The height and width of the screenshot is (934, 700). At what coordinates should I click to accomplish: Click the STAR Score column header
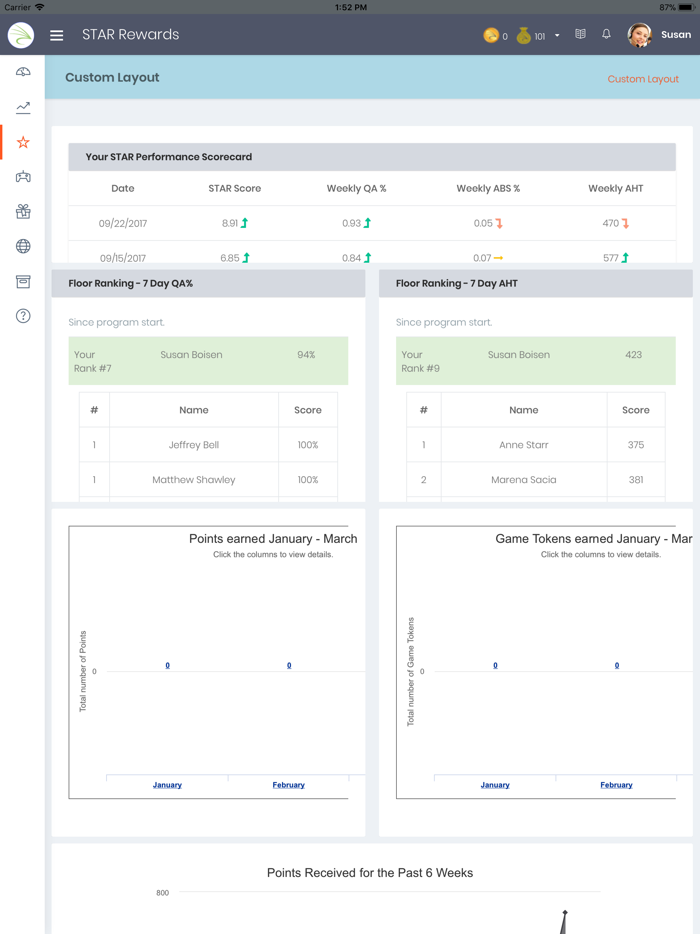coord(235,188)
